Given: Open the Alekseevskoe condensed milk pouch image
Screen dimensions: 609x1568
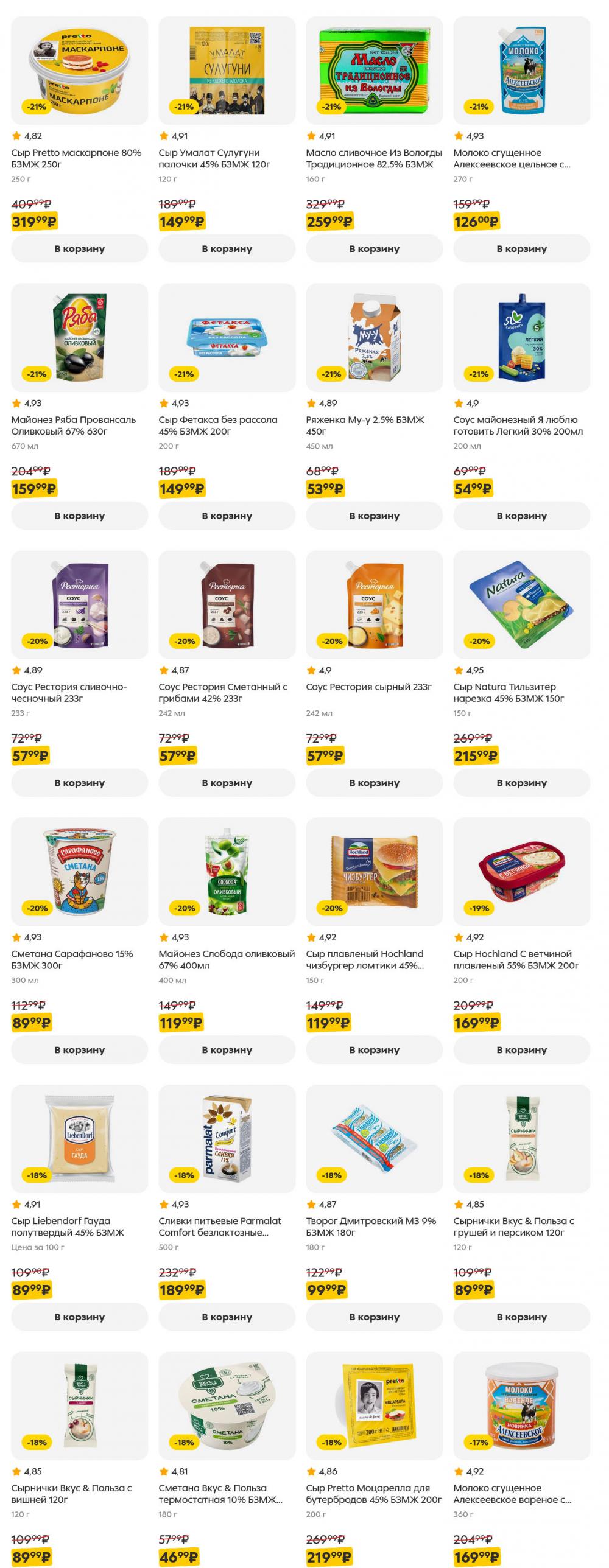Looking at the screenshot, I should coord(521,71).
